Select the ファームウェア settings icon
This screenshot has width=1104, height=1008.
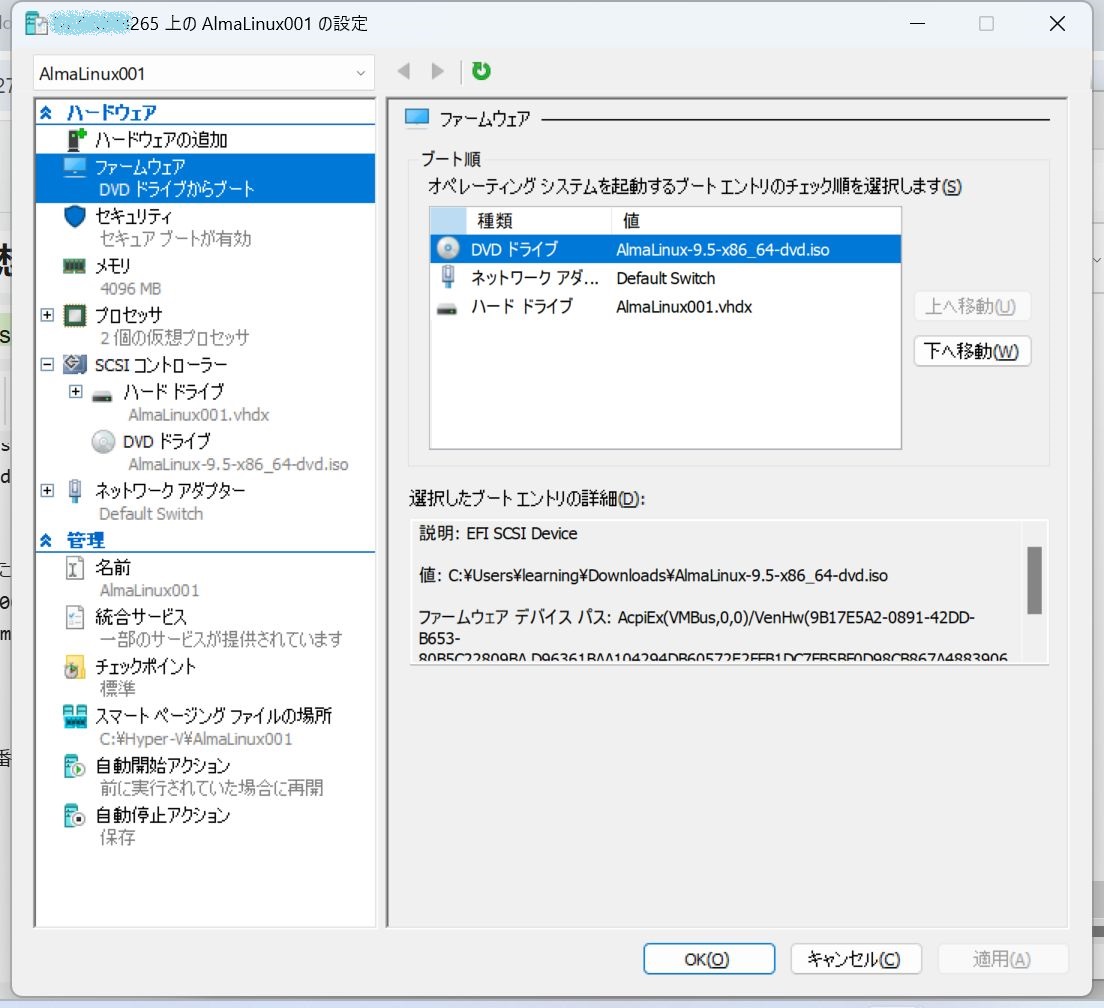pyautogui.click(x=76, y=166)
